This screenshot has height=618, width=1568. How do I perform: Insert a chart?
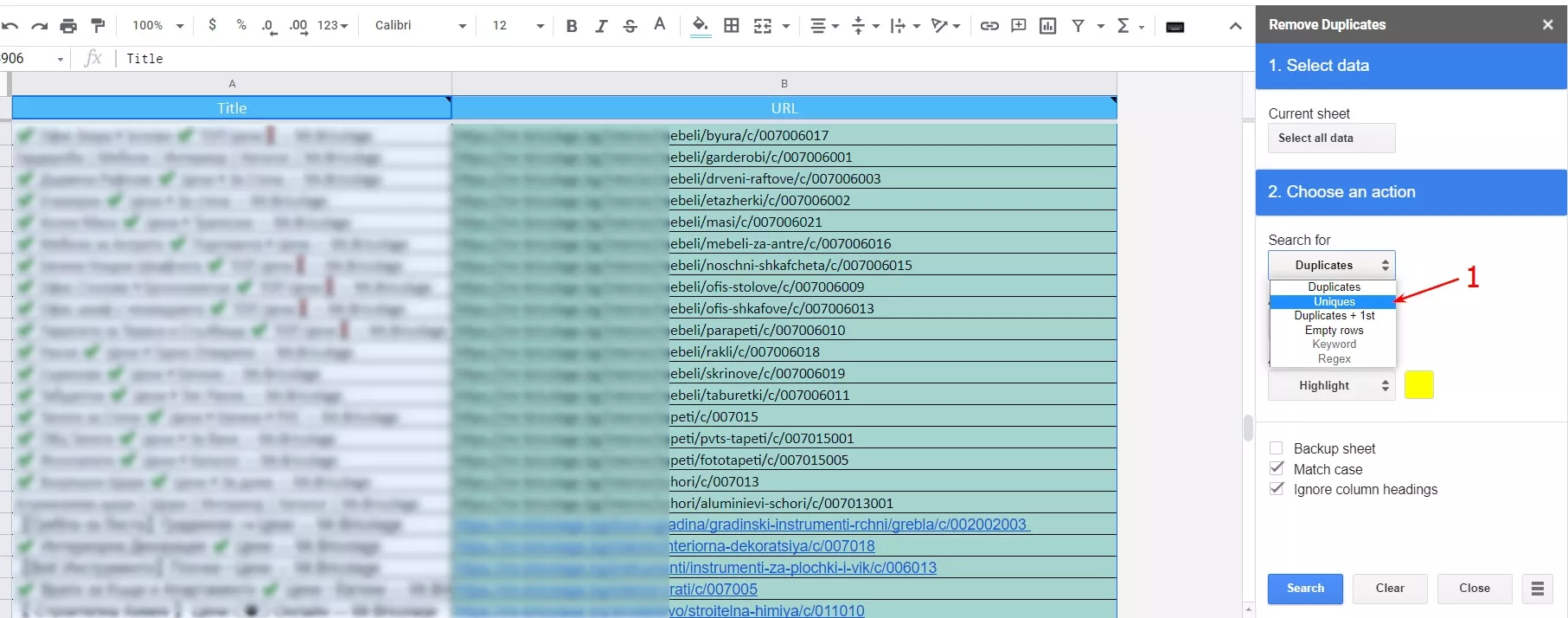point(1048,26)
